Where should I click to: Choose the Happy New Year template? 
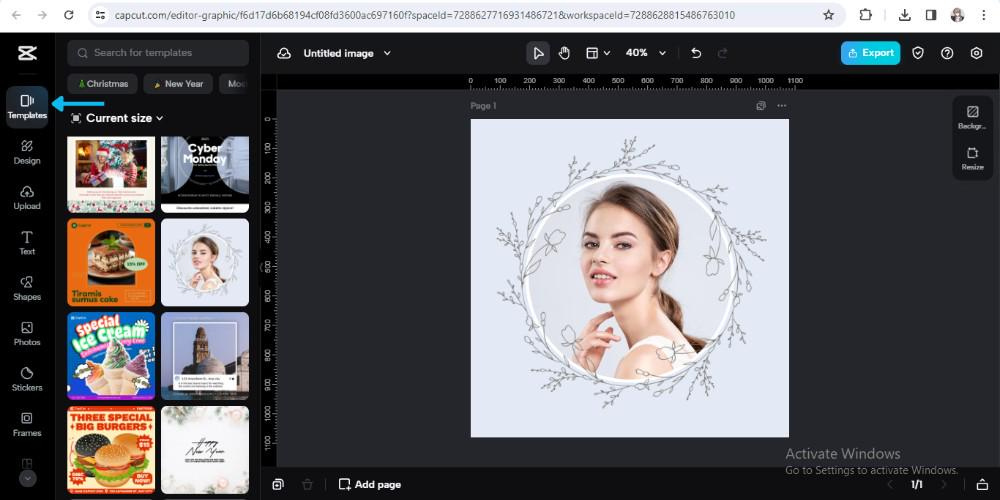(x=205, y=450)
